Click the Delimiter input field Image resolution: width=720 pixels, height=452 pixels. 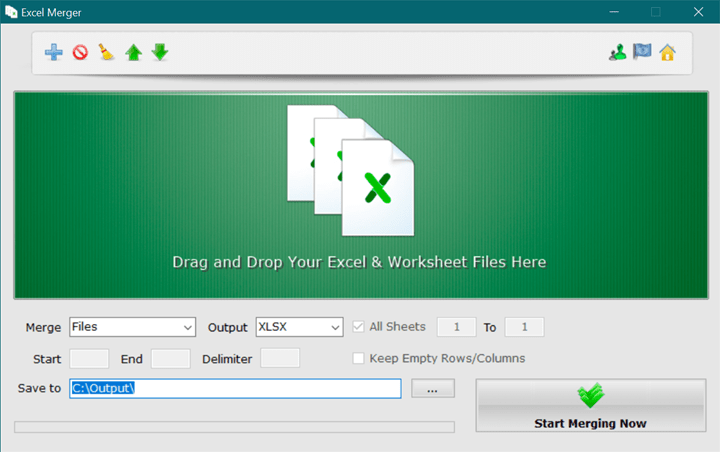[x=280, y=358]
